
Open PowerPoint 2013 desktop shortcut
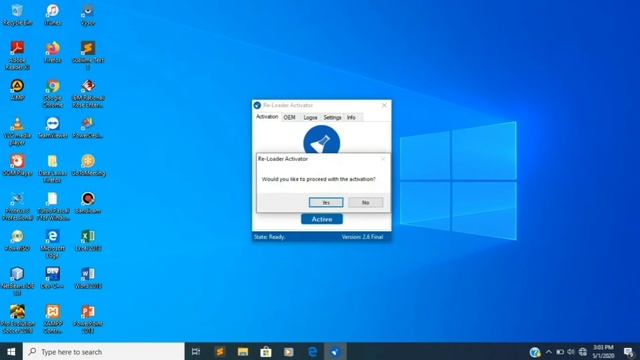click(88, 319)
